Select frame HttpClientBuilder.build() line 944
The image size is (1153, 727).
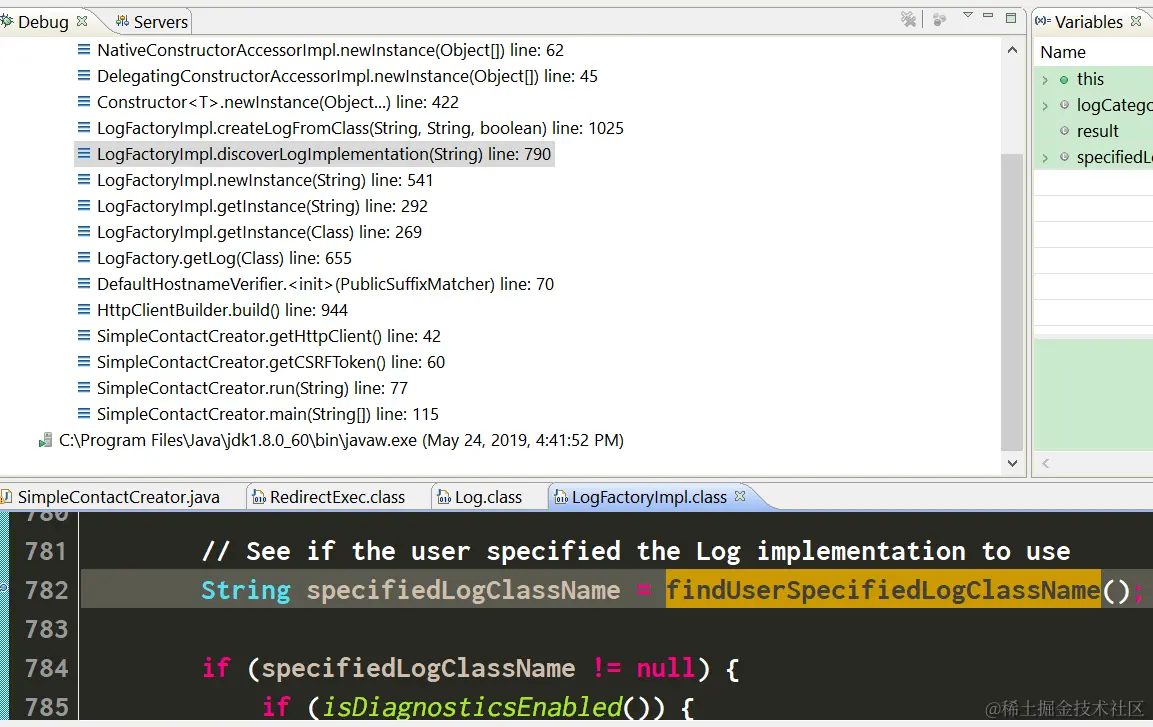pyautogui.click(x=222, y=310)
